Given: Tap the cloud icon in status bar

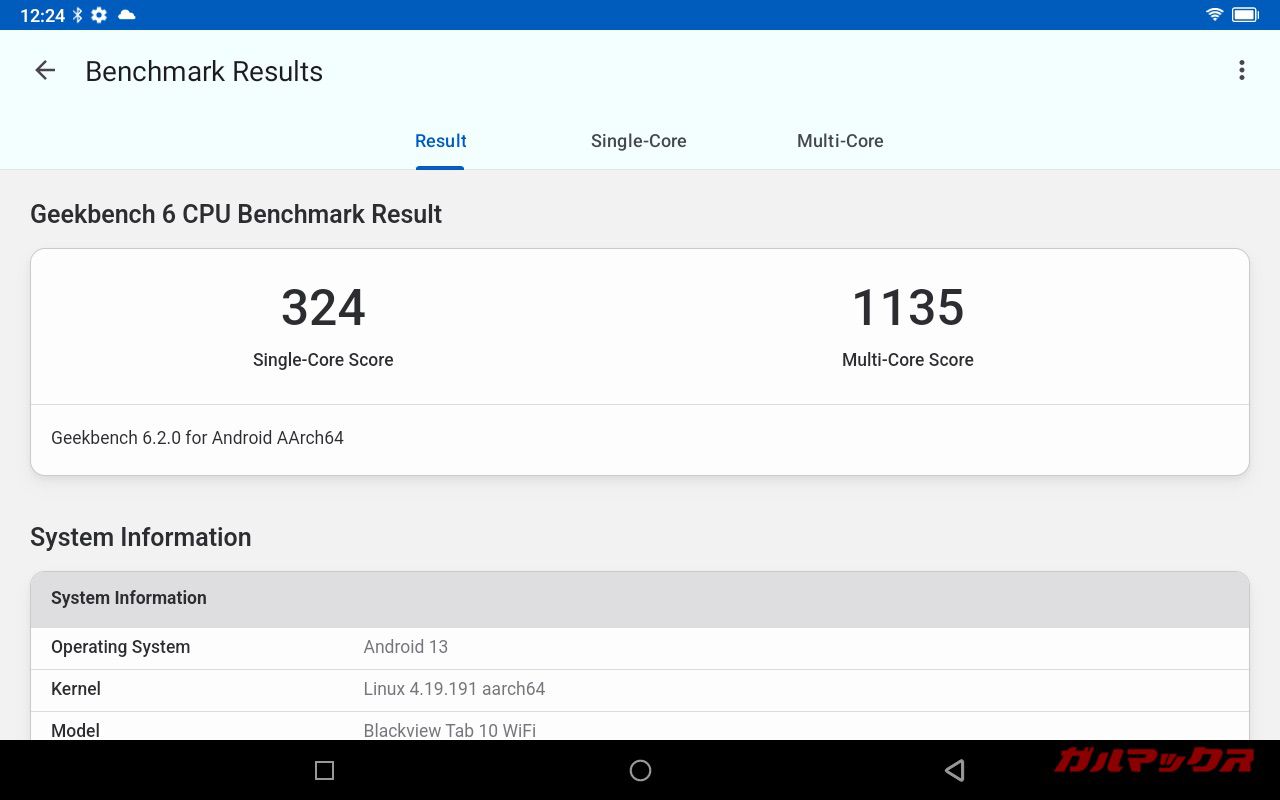Looking at the screenshot, I should coord(126,15).
